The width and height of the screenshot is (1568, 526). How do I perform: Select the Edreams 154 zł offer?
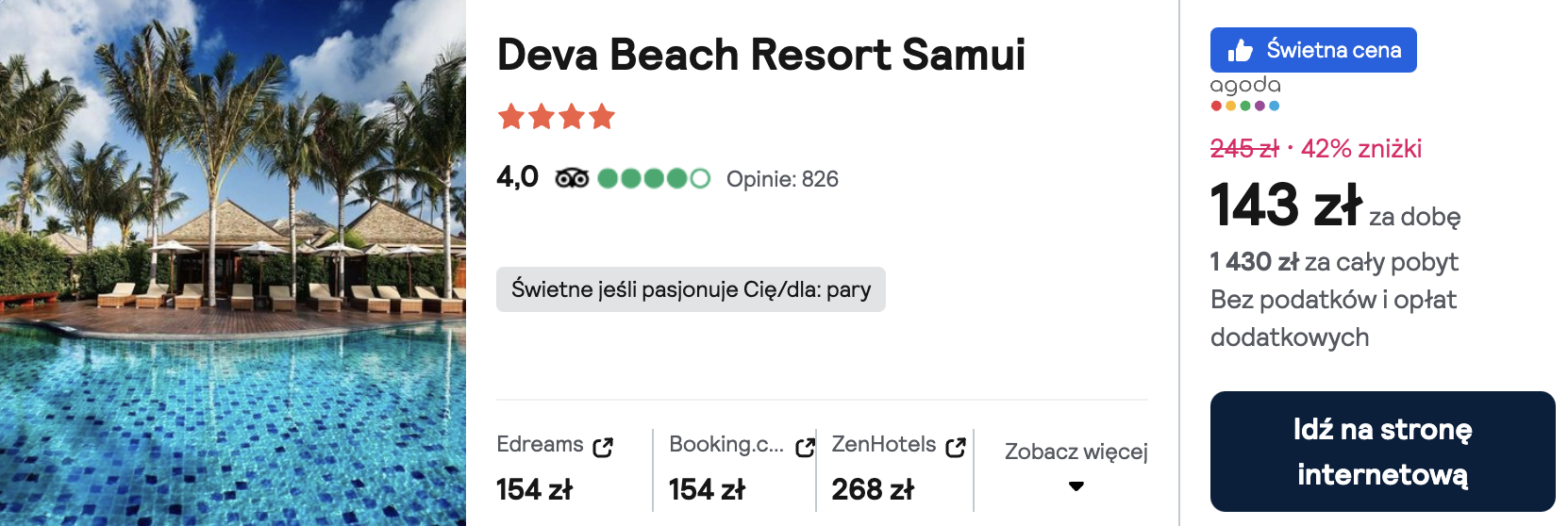click(555, 468)
